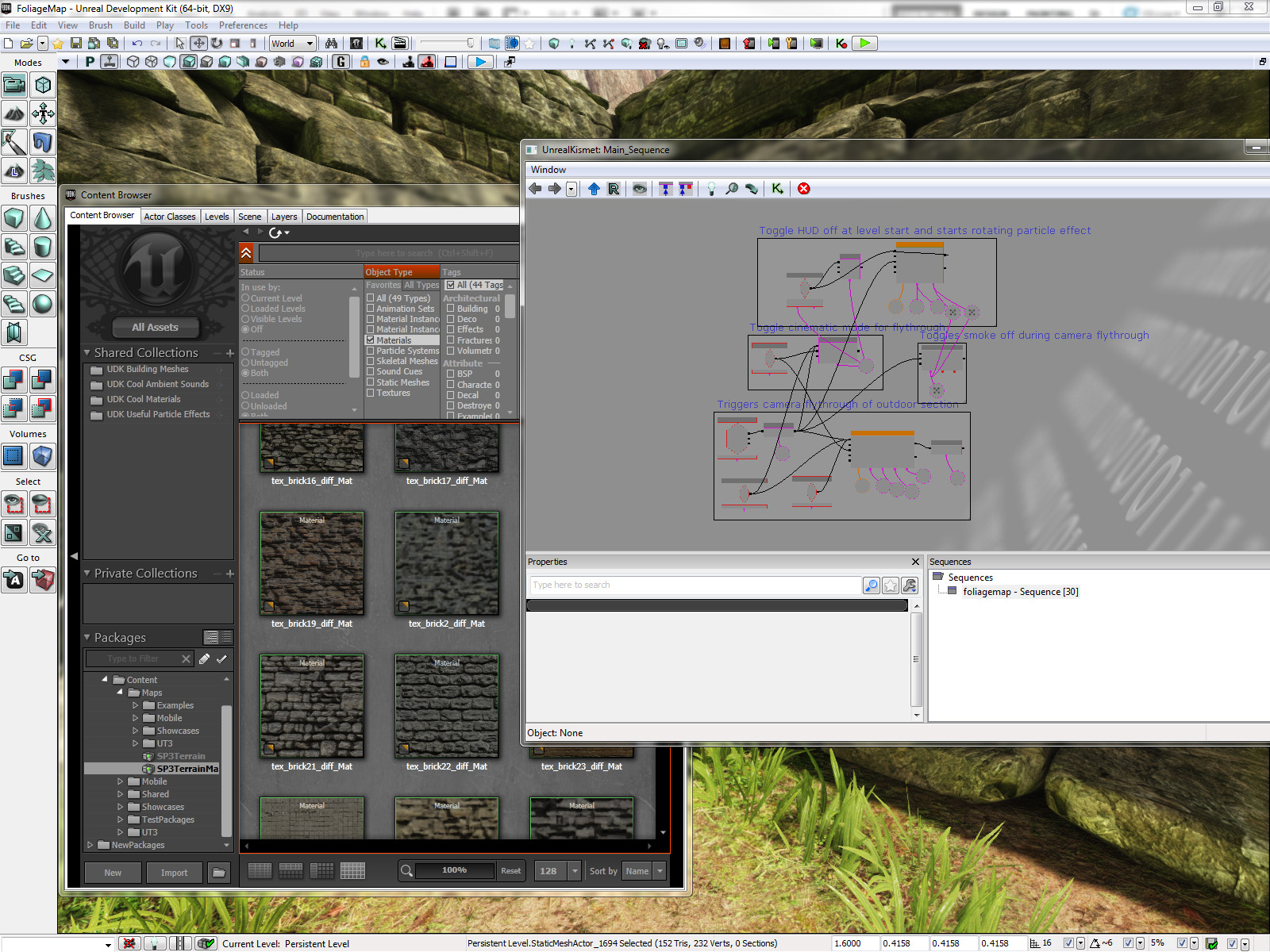Expand the Examples folder in packages tree

click(x=135, y=705)
